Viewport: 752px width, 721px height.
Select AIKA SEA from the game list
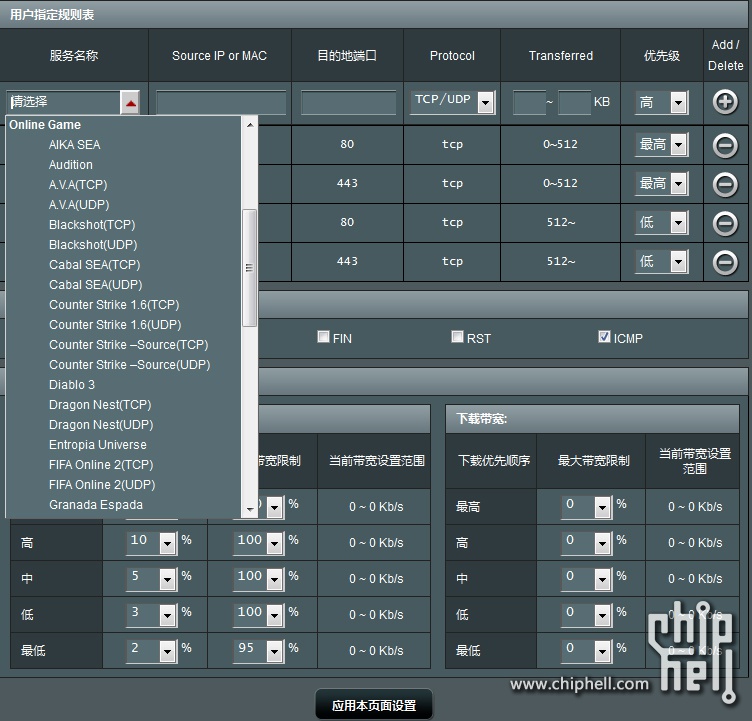coord(75,145)
